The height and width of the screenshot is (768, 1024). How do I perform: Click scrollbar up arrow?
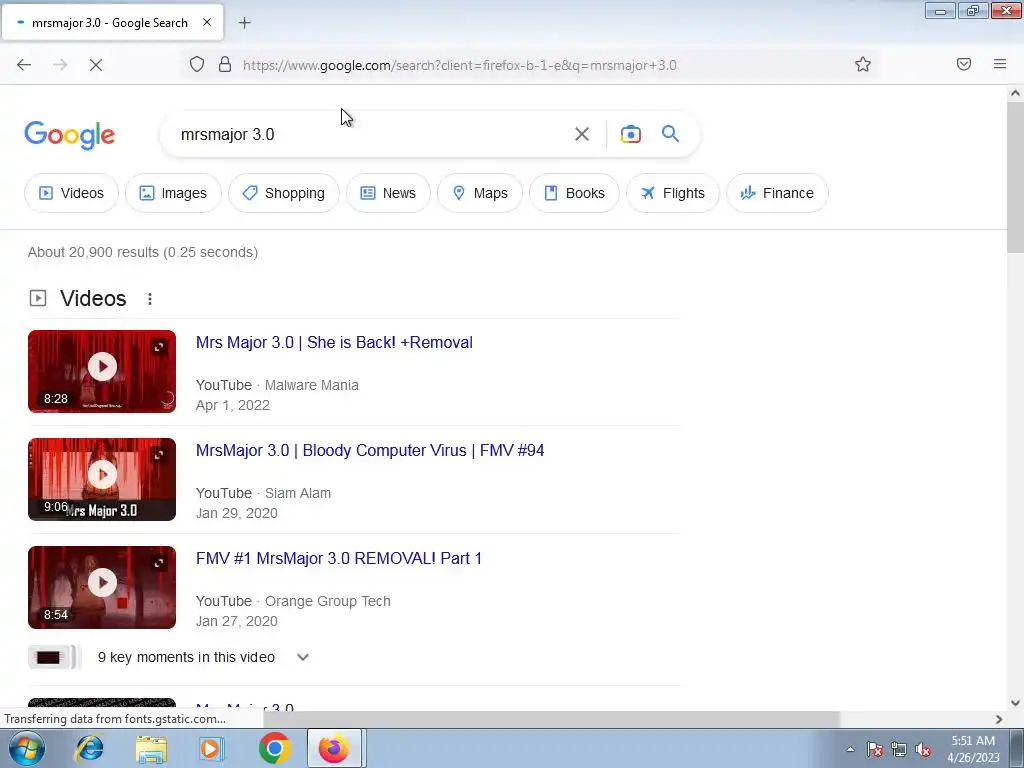(1015, 93)
